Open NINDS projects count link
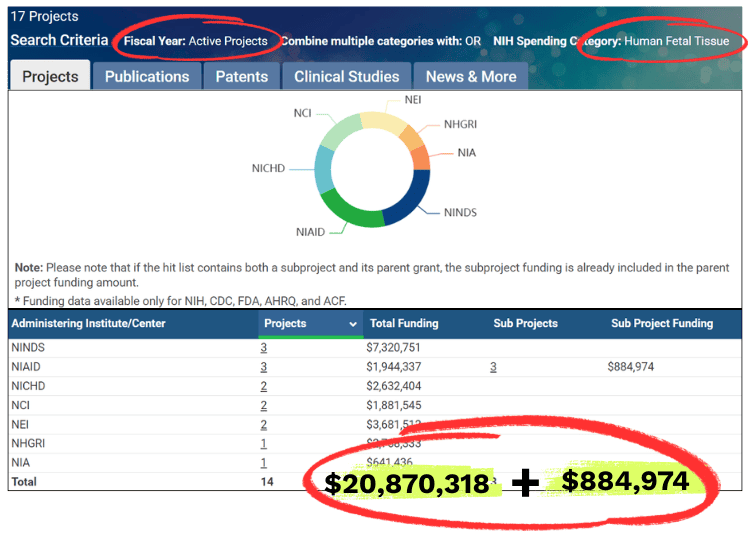The height and width of the screenshot is (535, 750). coord(264,347)
